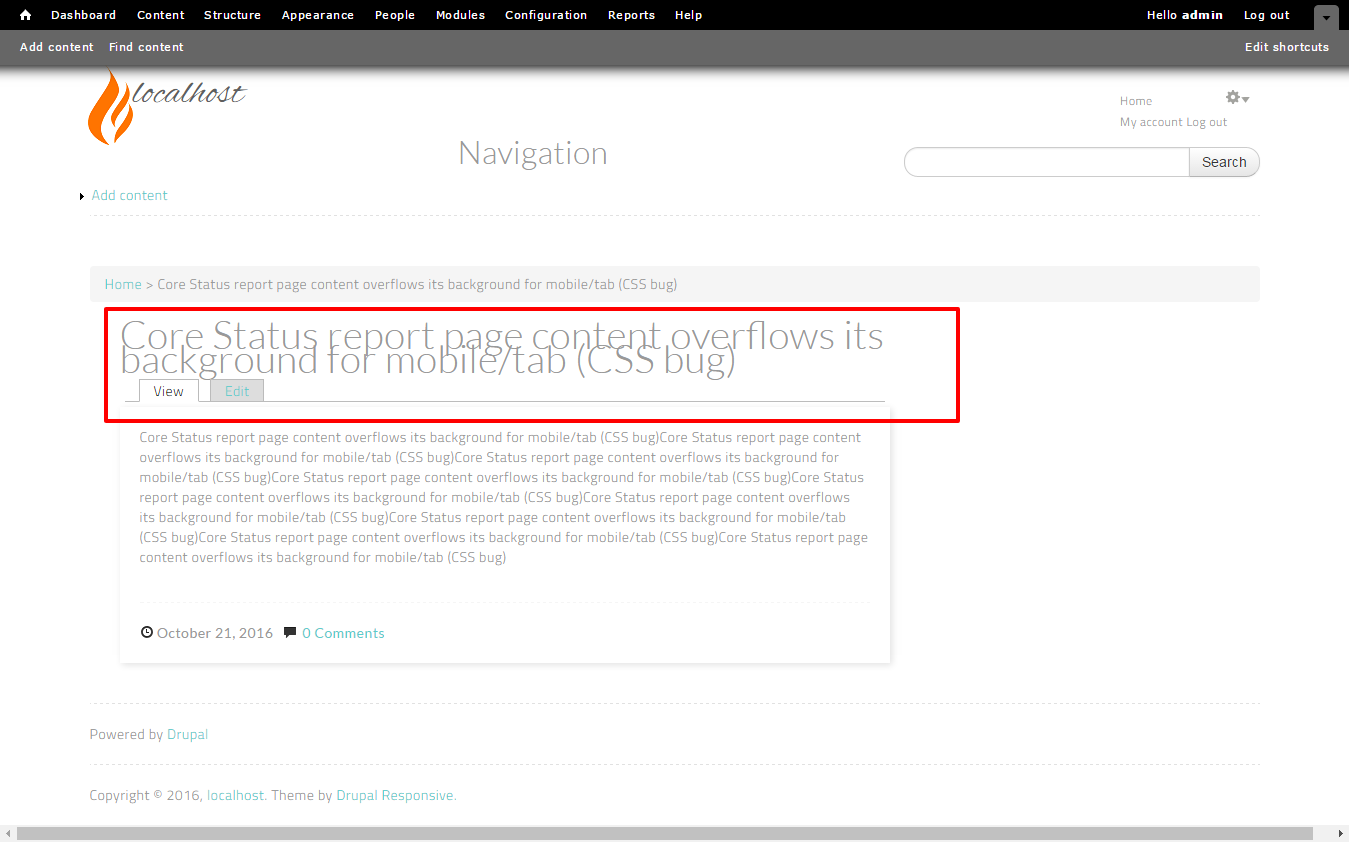The height and width of the screenshot is (842, 1349).
Task: Click the home icon in admin toolbar
Action: pos(26,15)
